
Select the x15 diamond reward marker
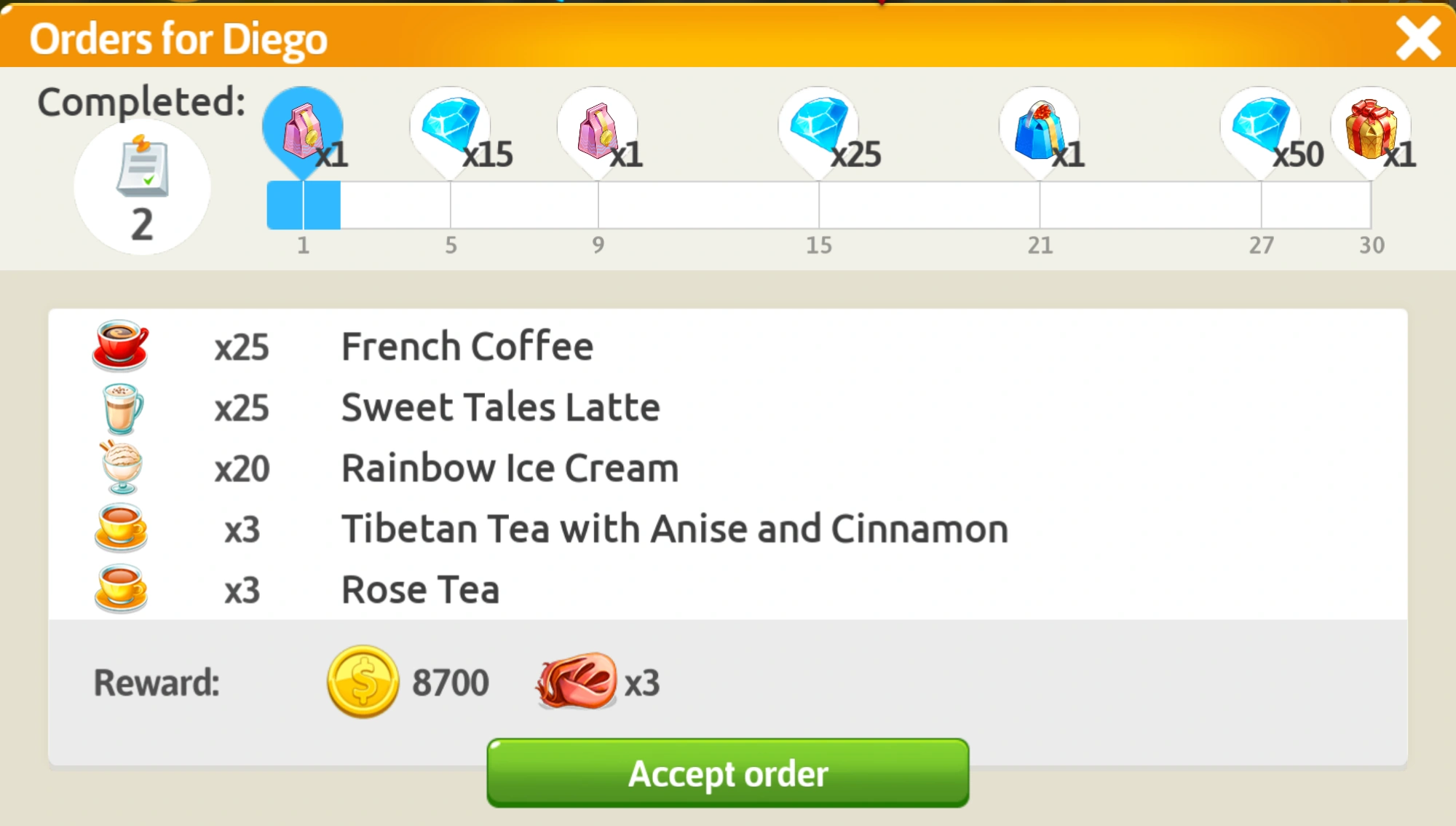coord(451,128)
